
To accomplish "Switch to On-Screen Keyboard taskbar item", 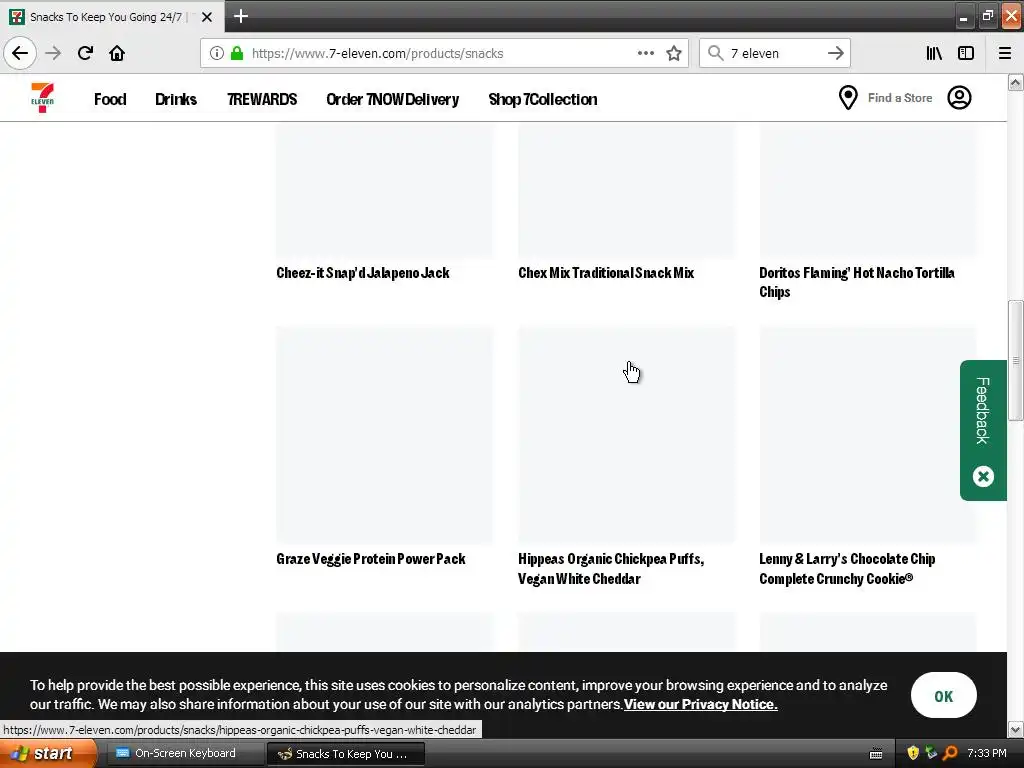I will [x=184, y=753].
